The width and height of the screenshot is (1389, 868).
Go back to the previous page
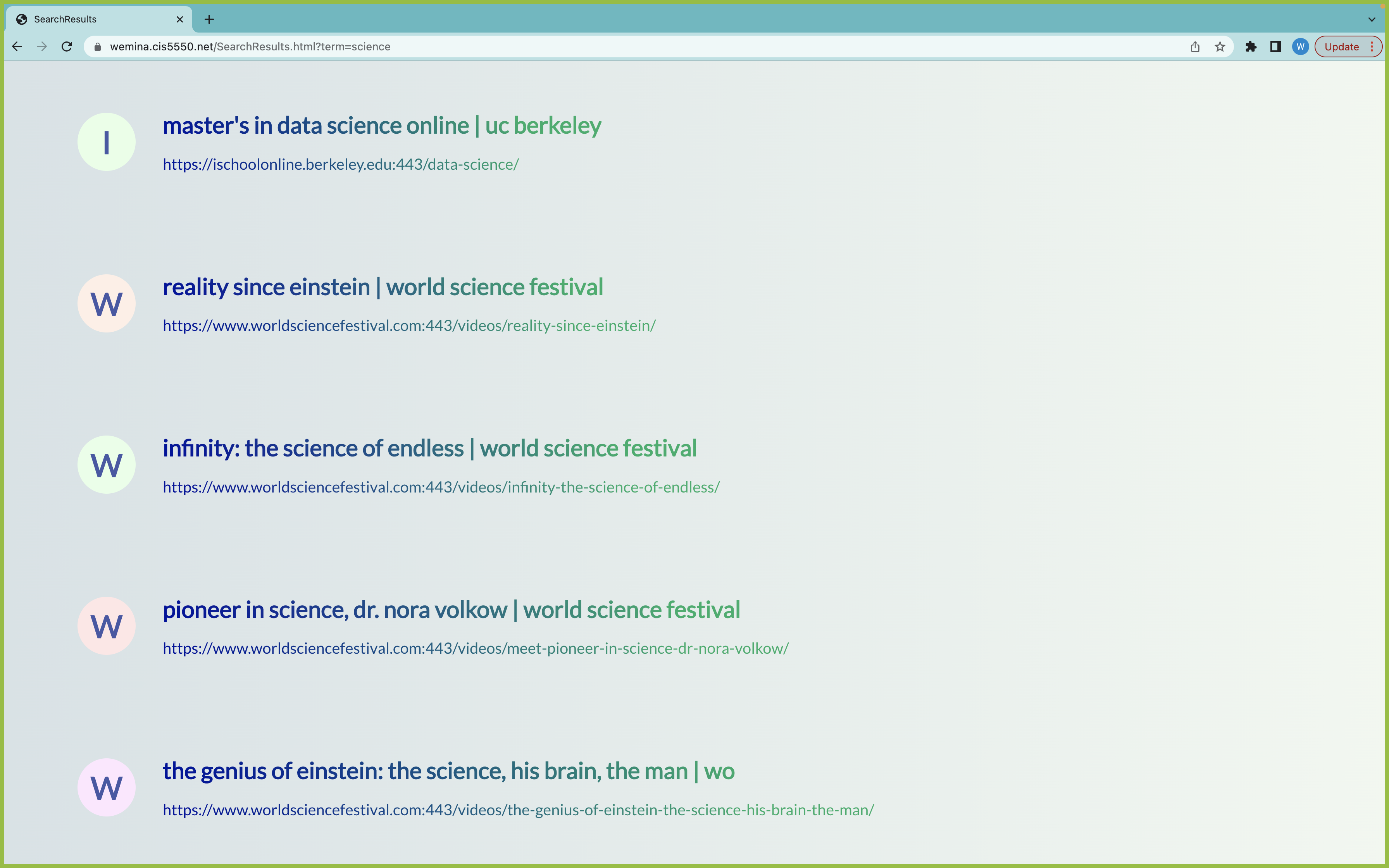tap(17, 46)
